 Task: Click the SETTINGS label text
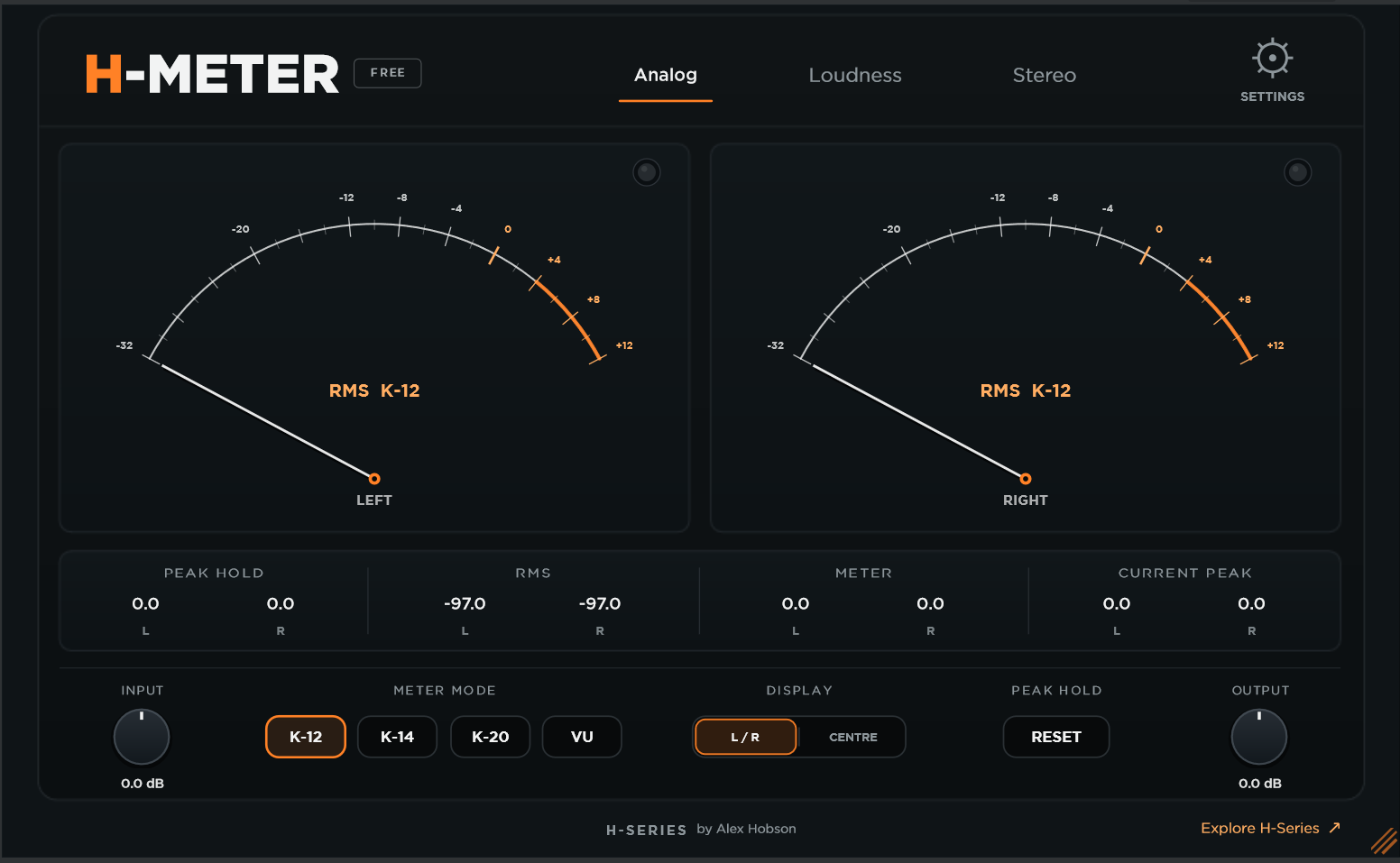pos(1272,96)
